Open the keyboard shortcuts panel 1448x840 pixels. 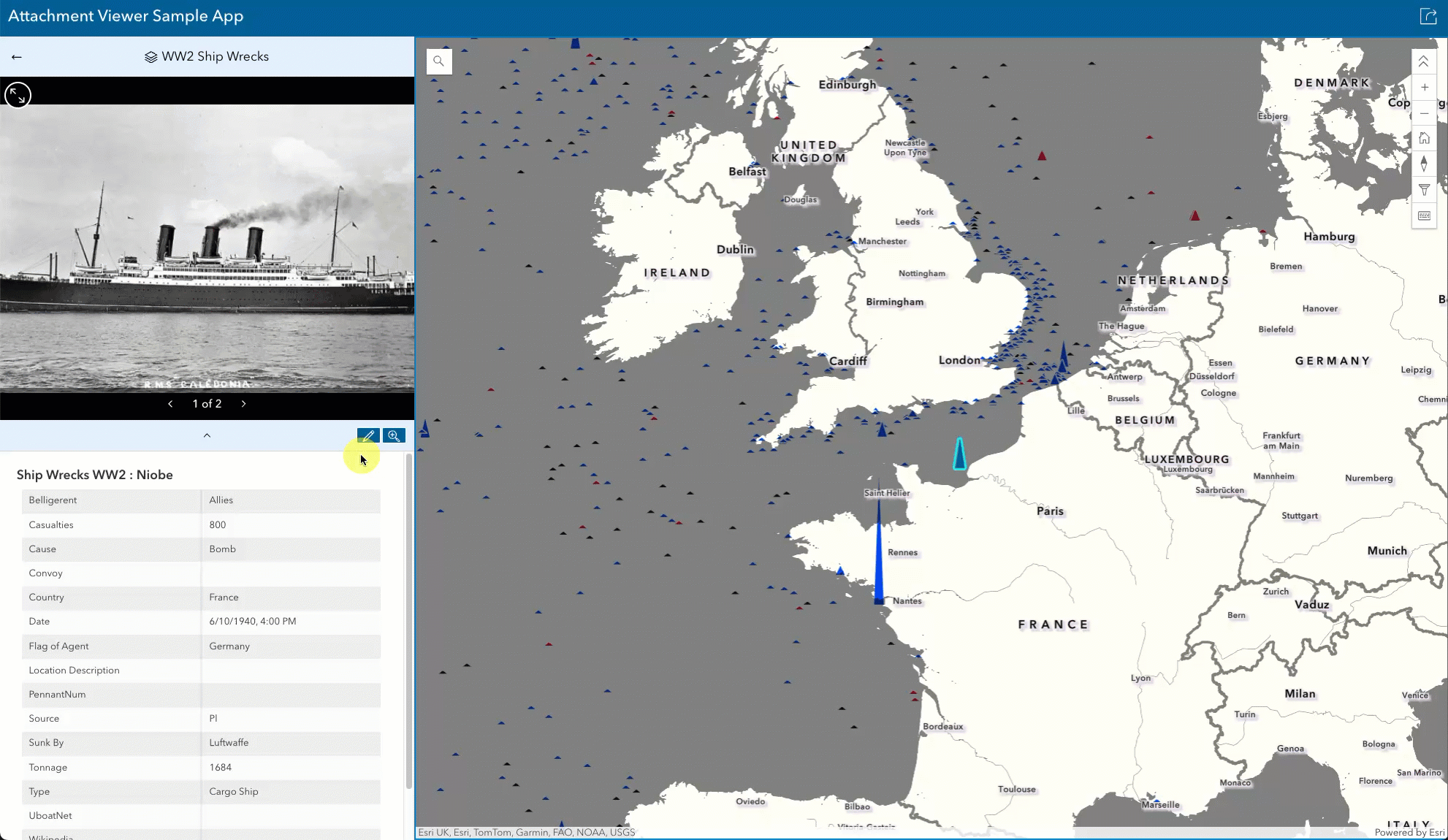(1424, 215)
